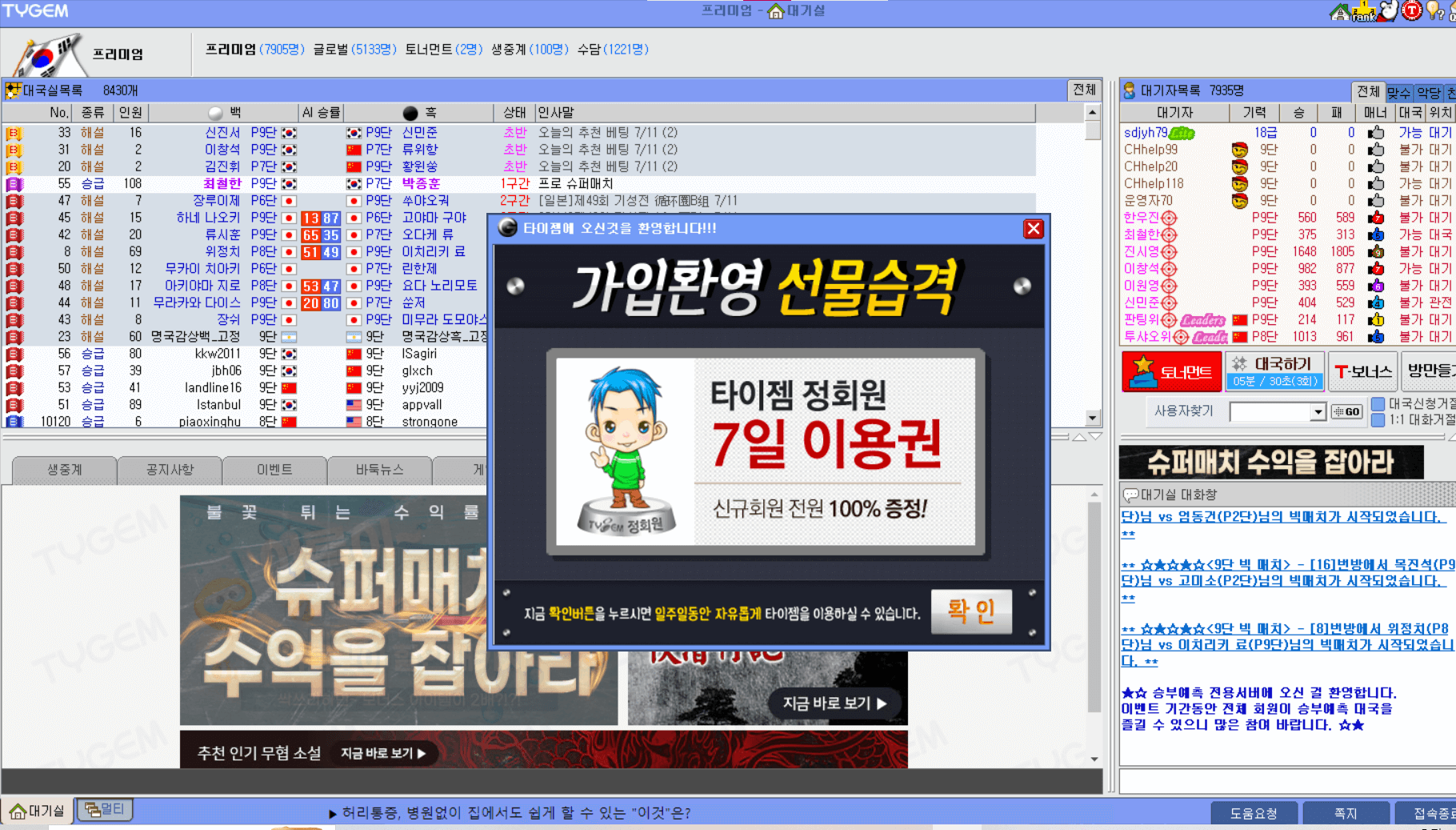Click the T-보너스 button
Screen dimensions: 1456x830
(1363, 371)
